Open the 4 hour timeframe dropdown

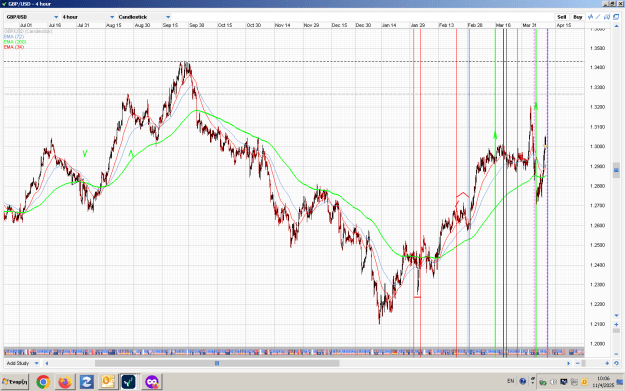(x=88, y=17)
